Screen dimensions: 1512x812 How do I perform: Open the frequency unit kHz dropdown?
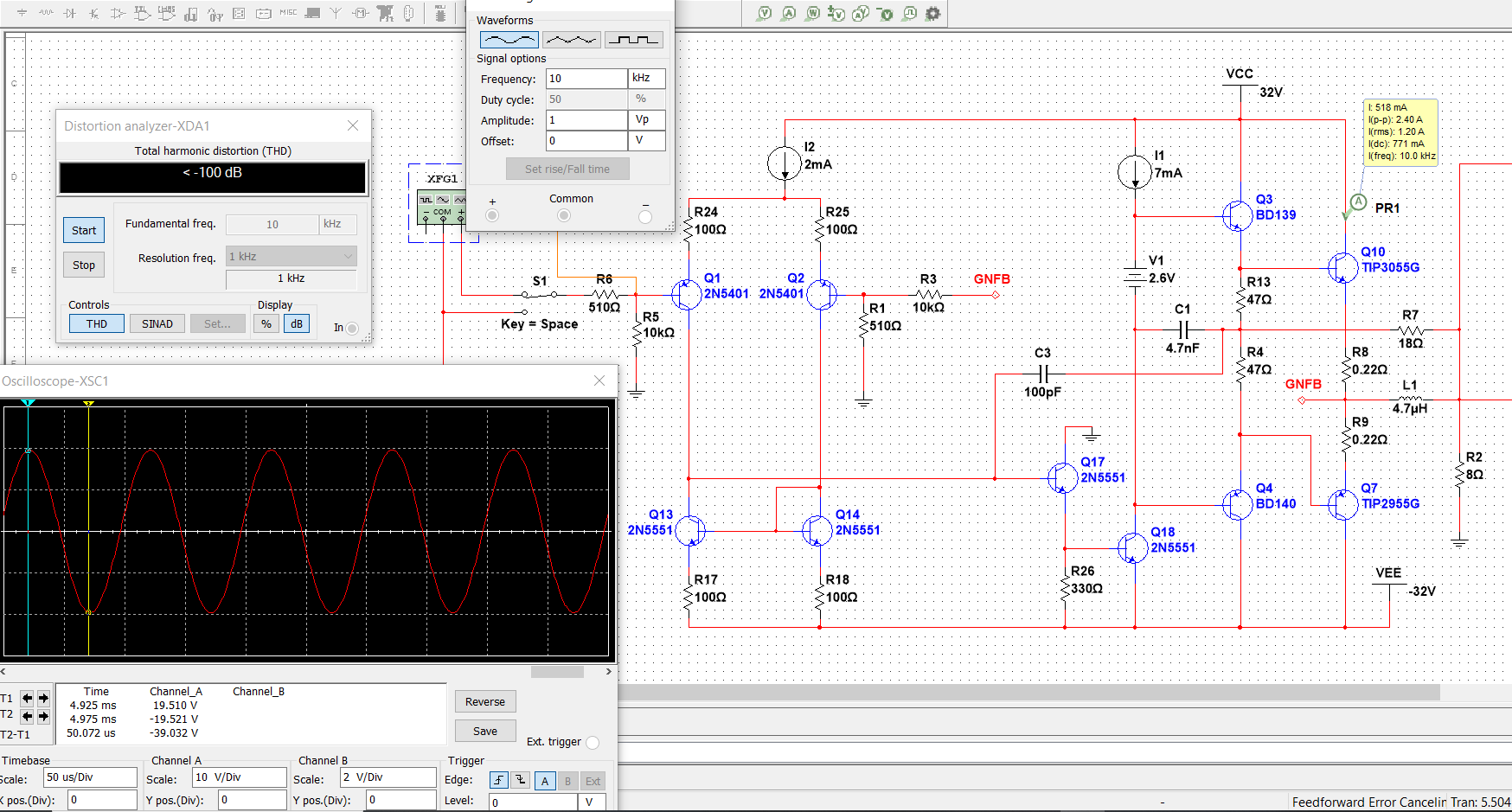tap(647, 78)
